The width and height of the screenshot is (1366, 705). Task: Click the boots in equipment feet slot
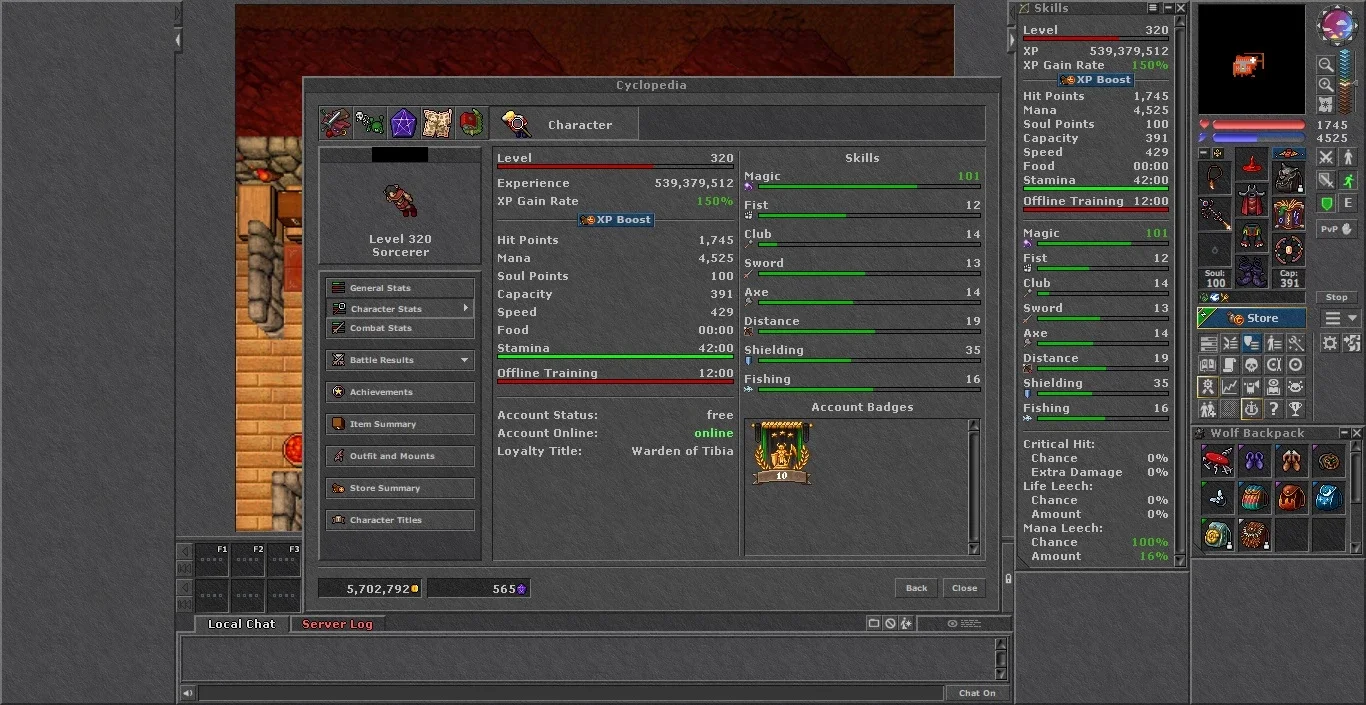pos(1252,271)
